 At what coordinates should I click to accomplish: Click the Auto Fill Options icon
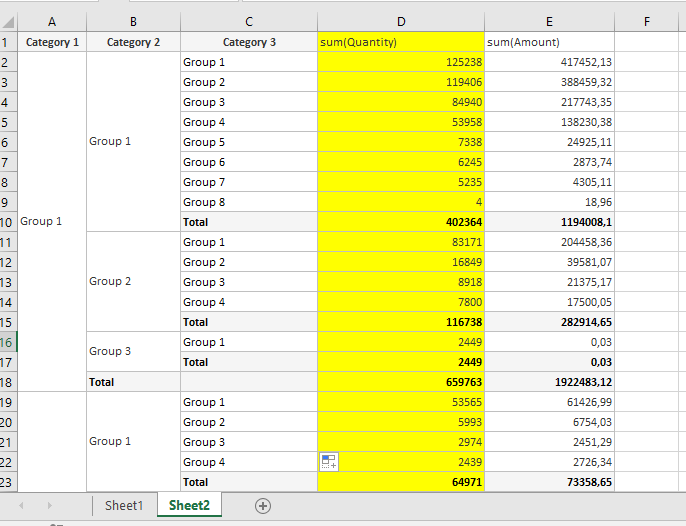tap(329, 461)
